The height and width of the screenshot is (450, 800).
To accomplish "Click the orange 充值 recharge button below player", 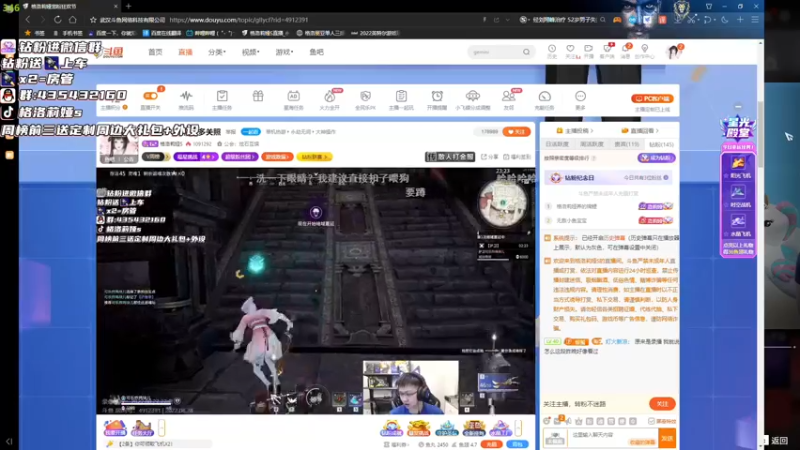I will (491, 444).
